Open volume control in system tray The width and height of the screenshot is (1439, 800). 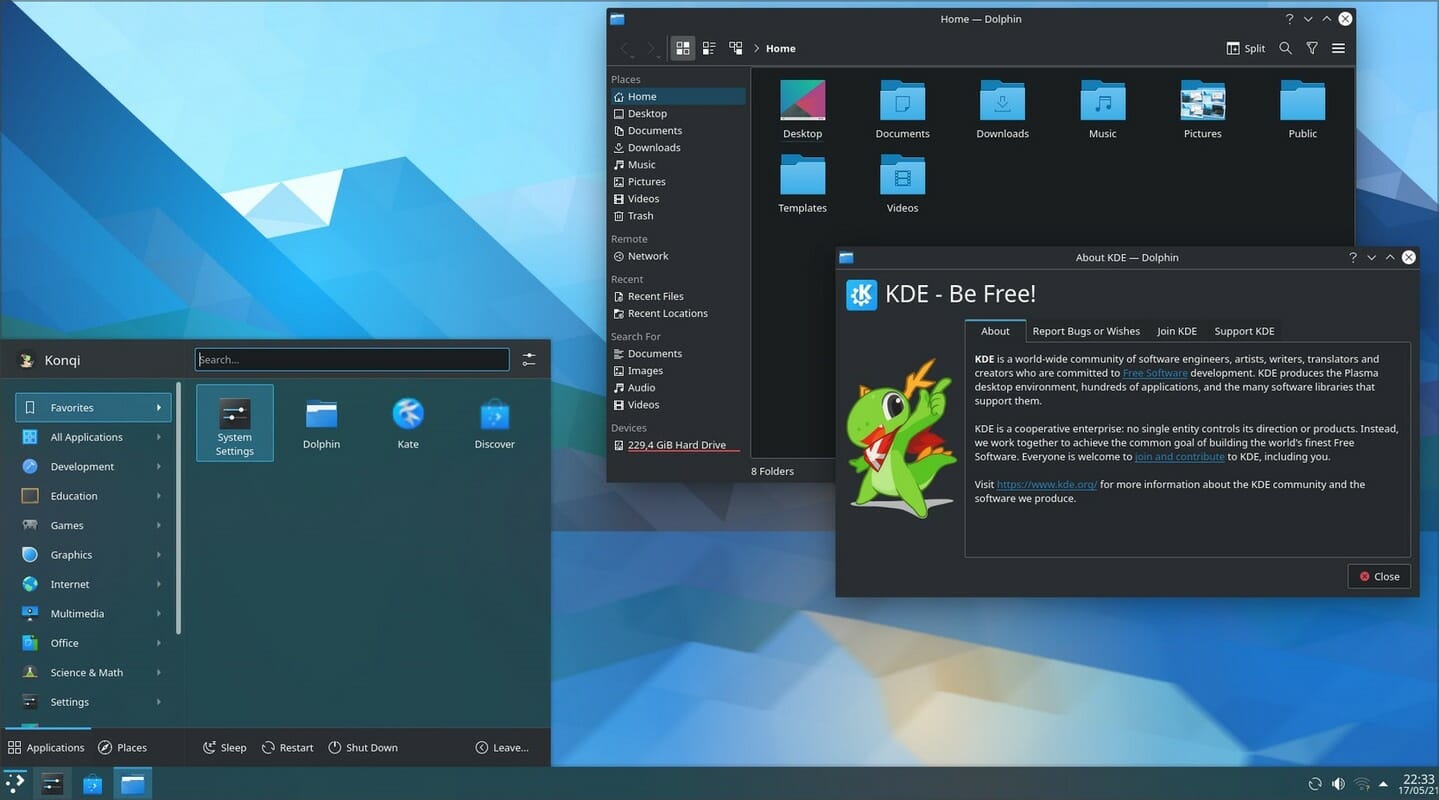point(1338,784)
